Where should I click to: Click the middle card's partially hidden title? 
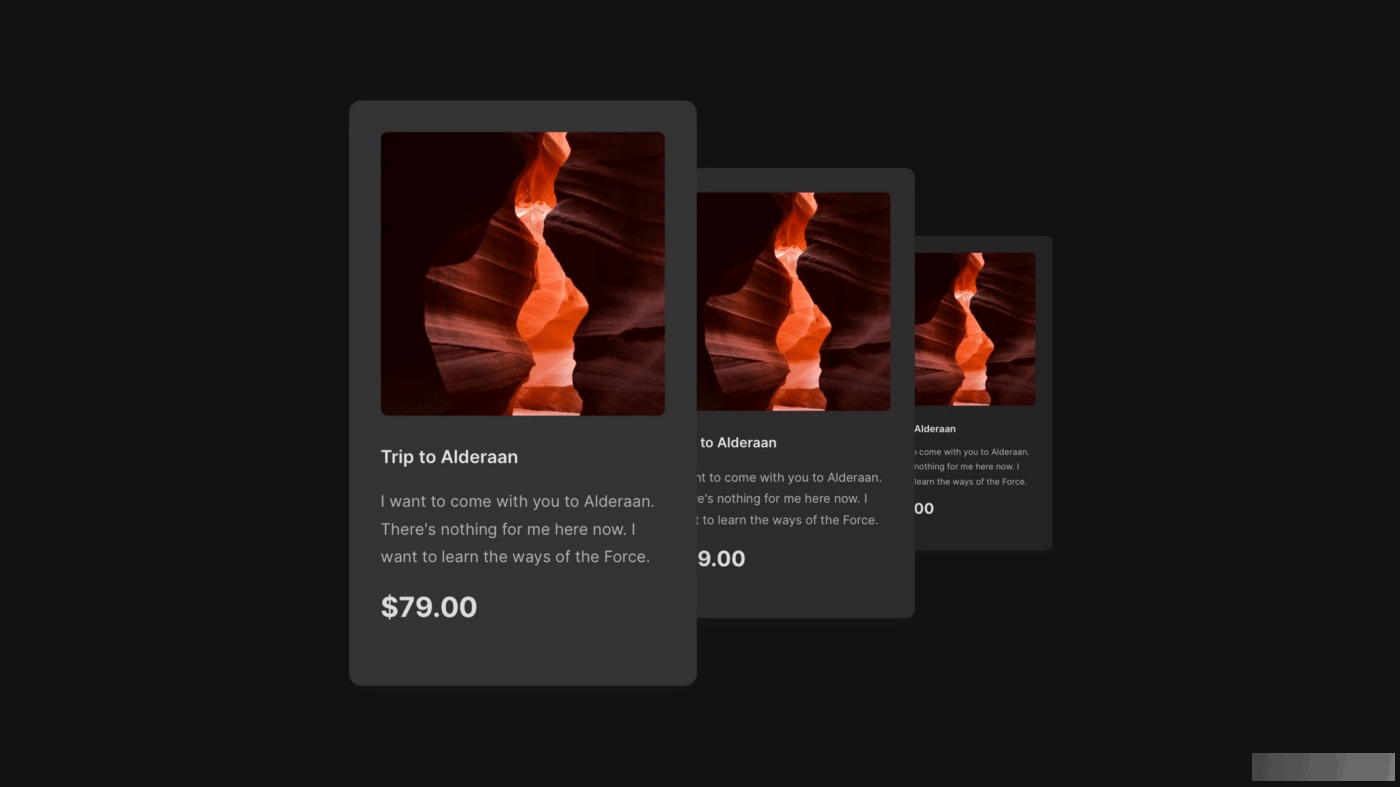point(737,443)
